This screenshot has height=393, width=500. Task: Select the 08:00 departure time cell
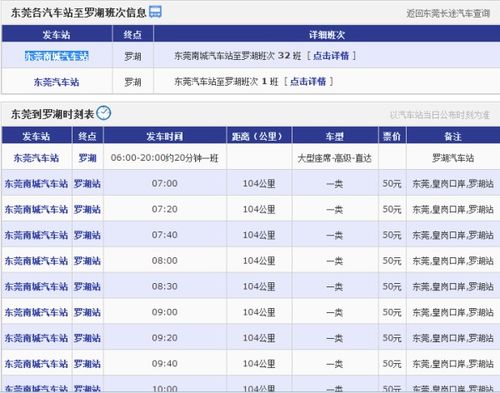click(x=165, y=260)
